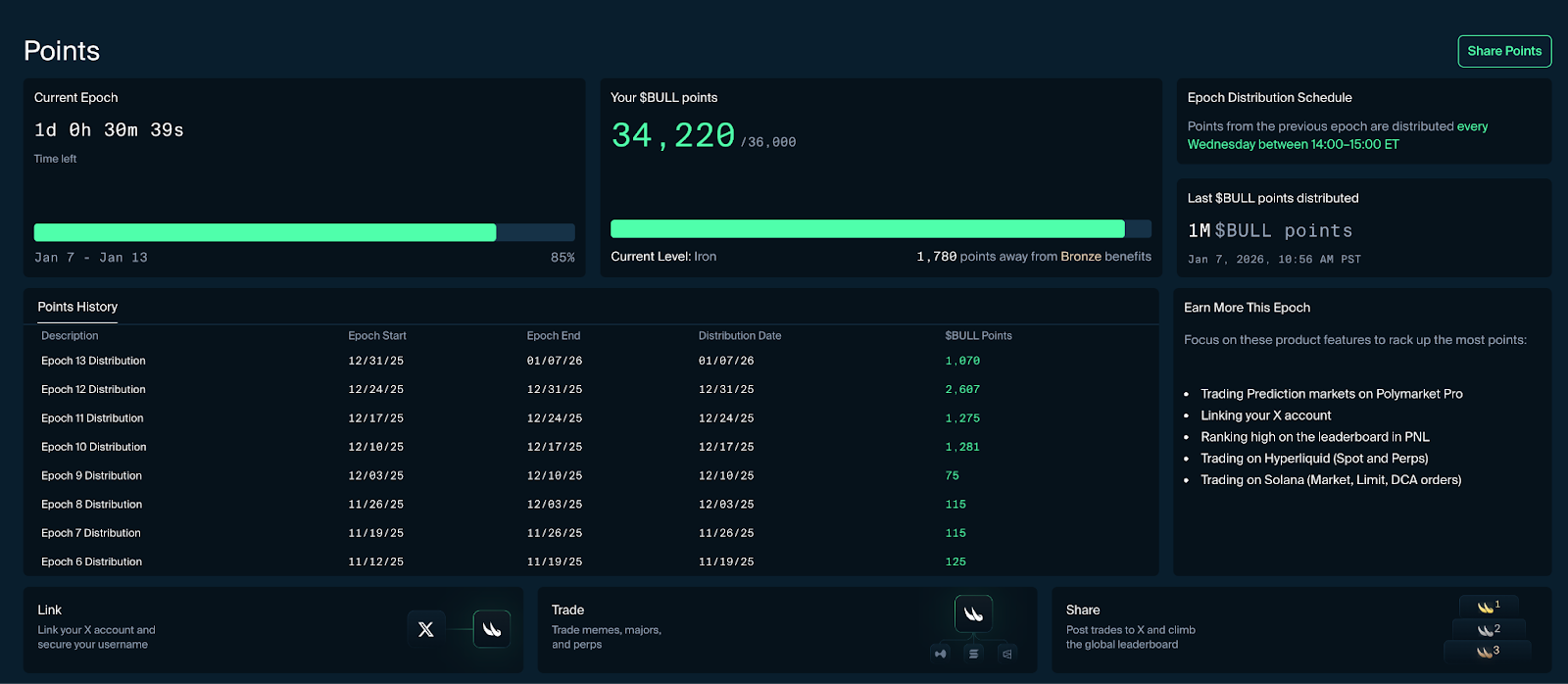This screenshot has height=684, width=1568.
Task: Click the X logo icon in Link card
Action: point(425,629)
